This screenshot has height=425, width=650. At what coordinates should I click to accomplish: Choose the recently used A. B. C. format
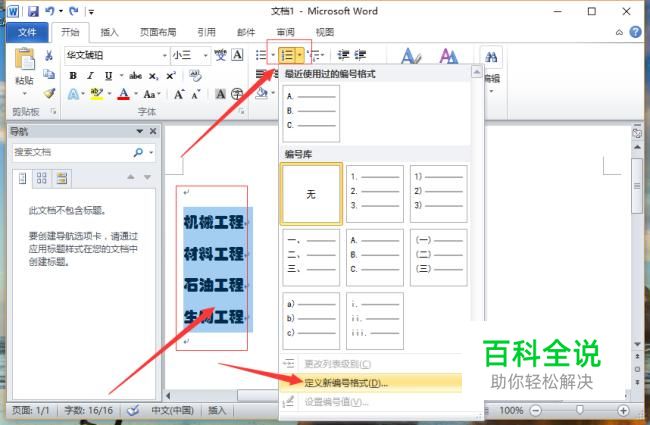pos(311,114)
